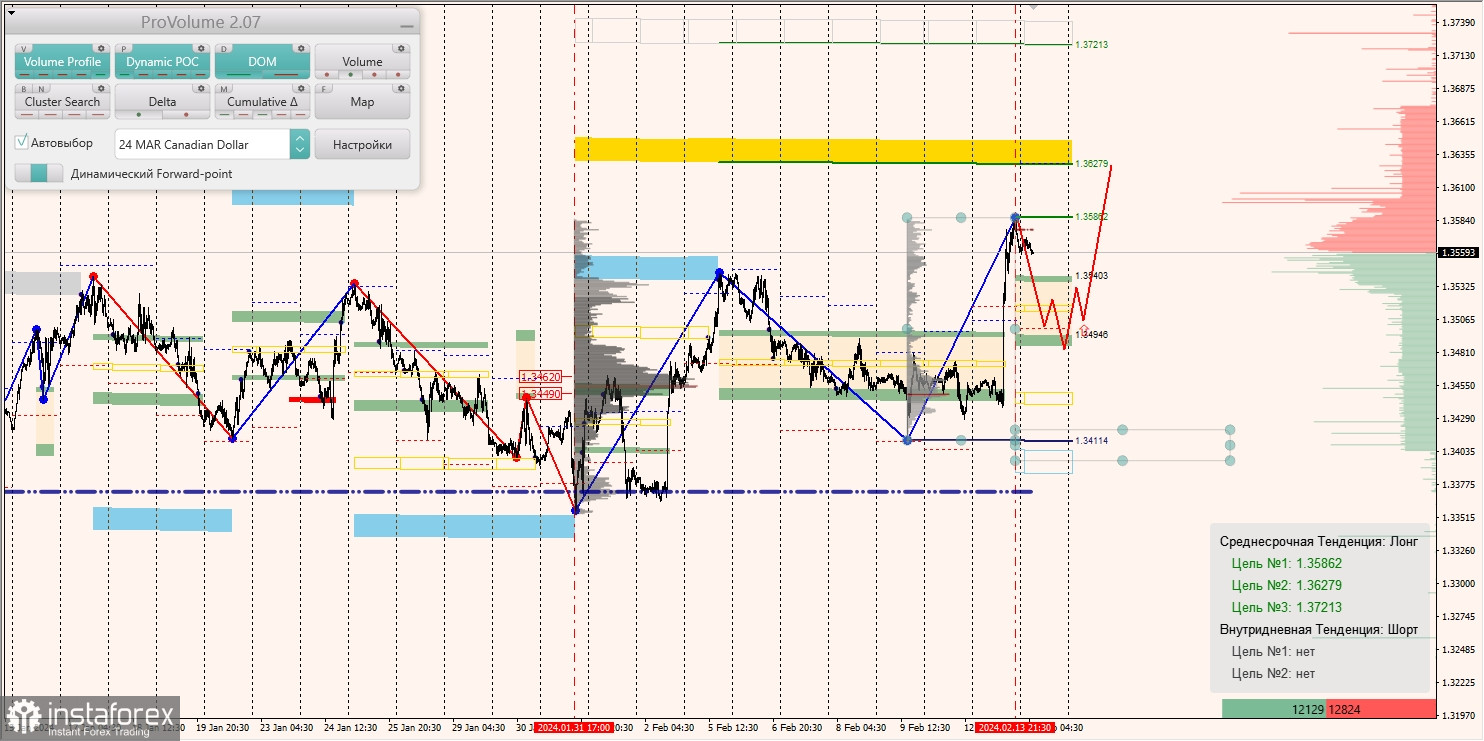Click the V hotkey tab on Volume Profile
1484x741 pixels.
tap(25, 48)
